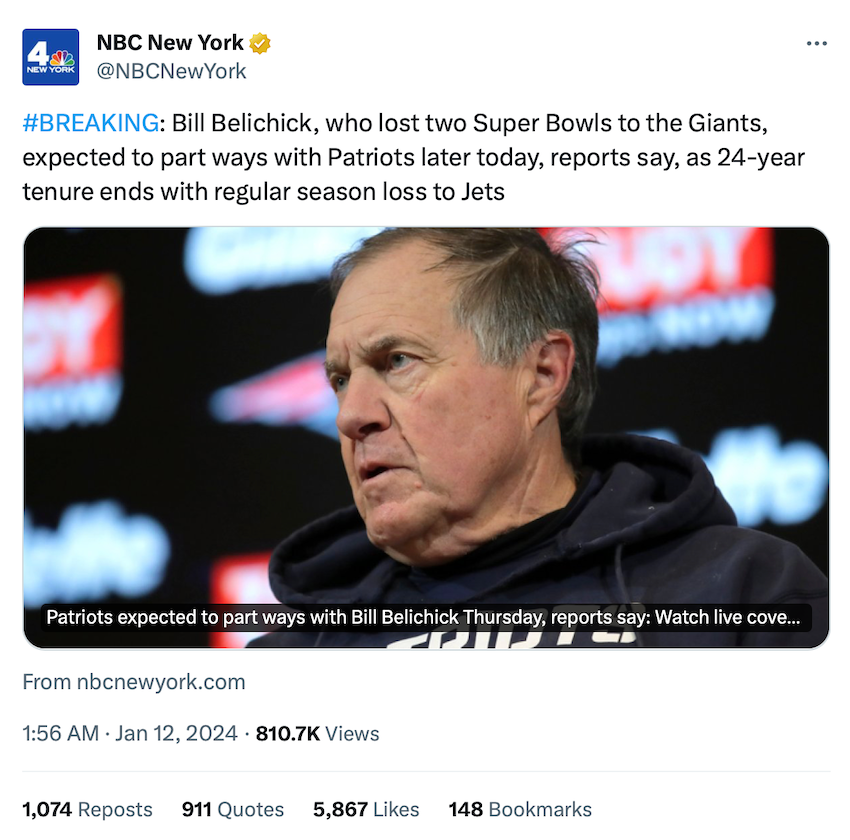Screen dimensions: 850x840
Task: Click the NBC 4 New York avatar logo
Action: (x=50, y=58)
